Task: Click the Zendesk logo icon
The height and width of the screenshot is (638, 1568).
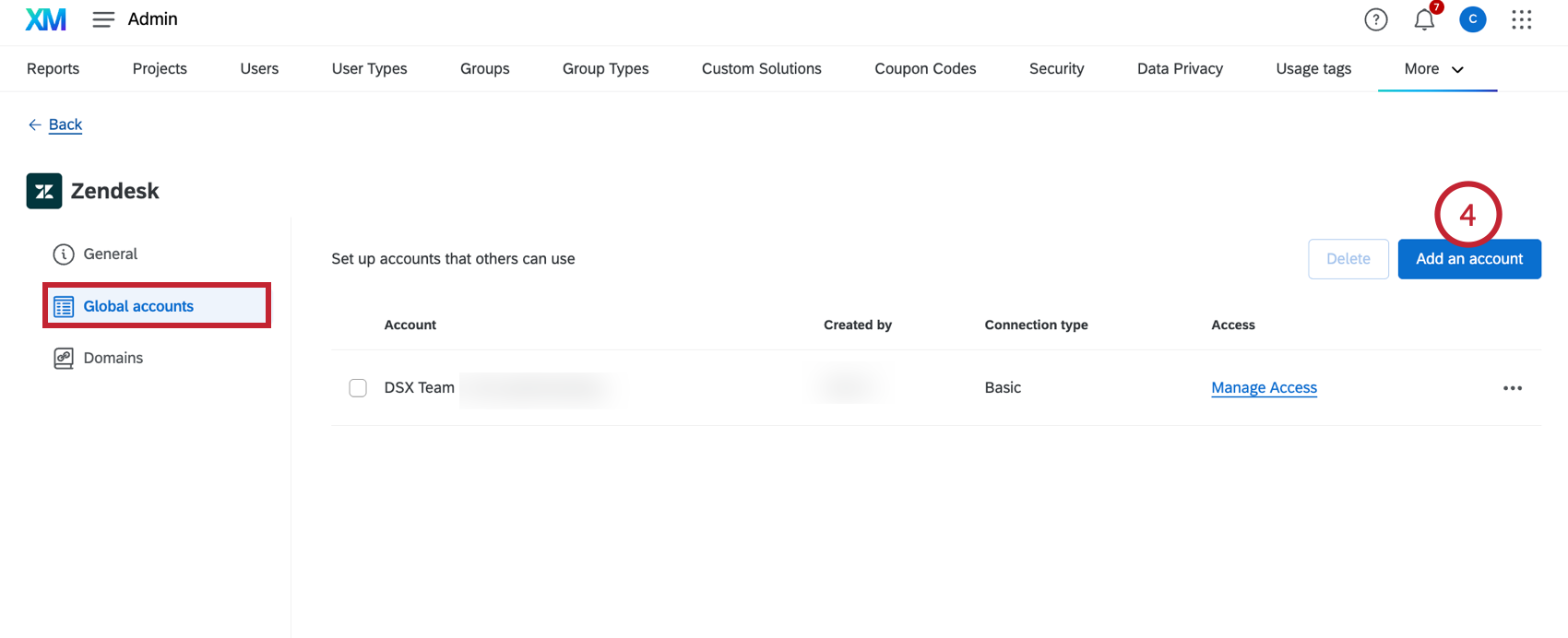Action: tap(44, 191)
